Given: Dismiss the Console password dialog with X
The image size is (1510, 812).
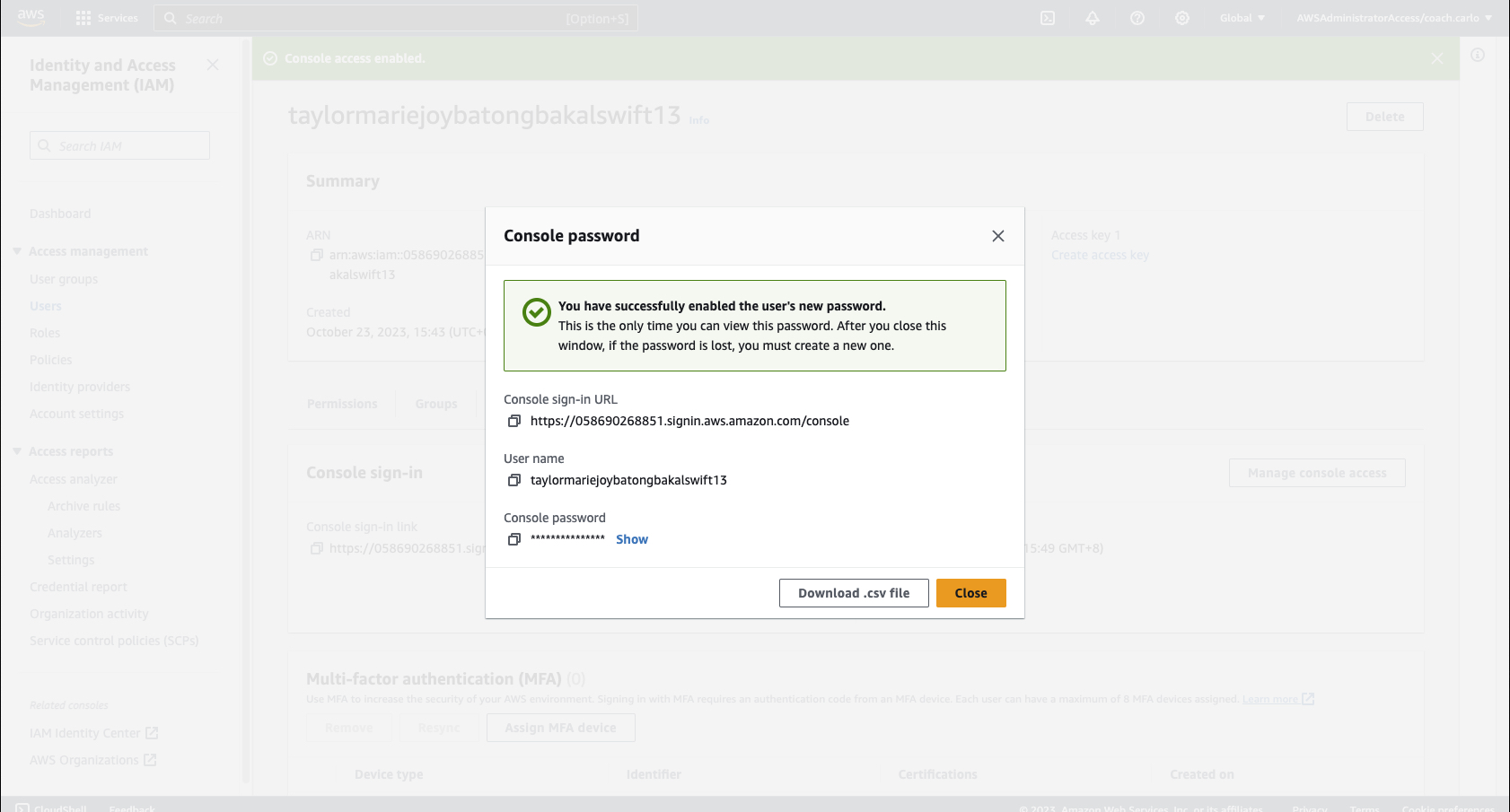Looking at the screenshot, I should [x=997, y=236].
